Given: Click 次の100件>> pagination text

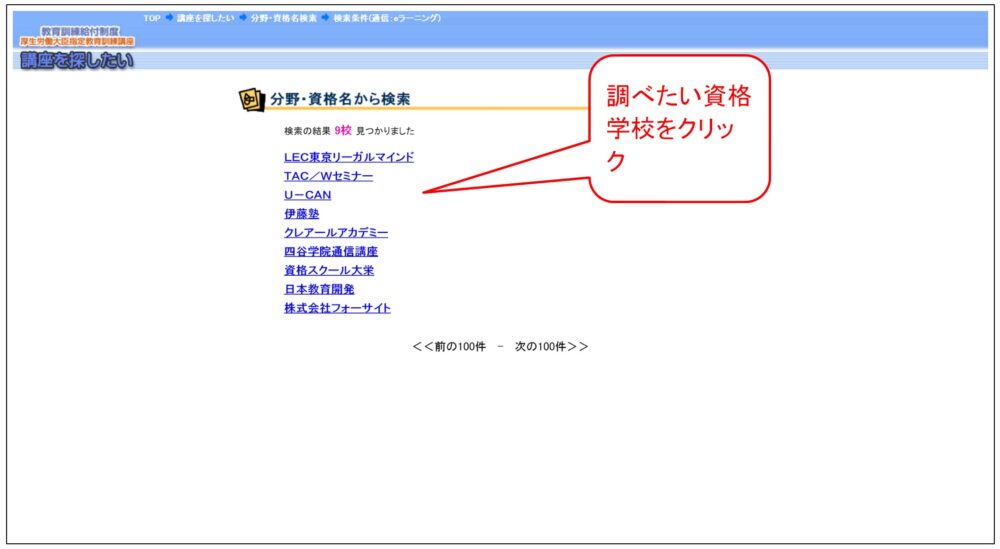Looking at the screenshot, I should tap(552, 346).
